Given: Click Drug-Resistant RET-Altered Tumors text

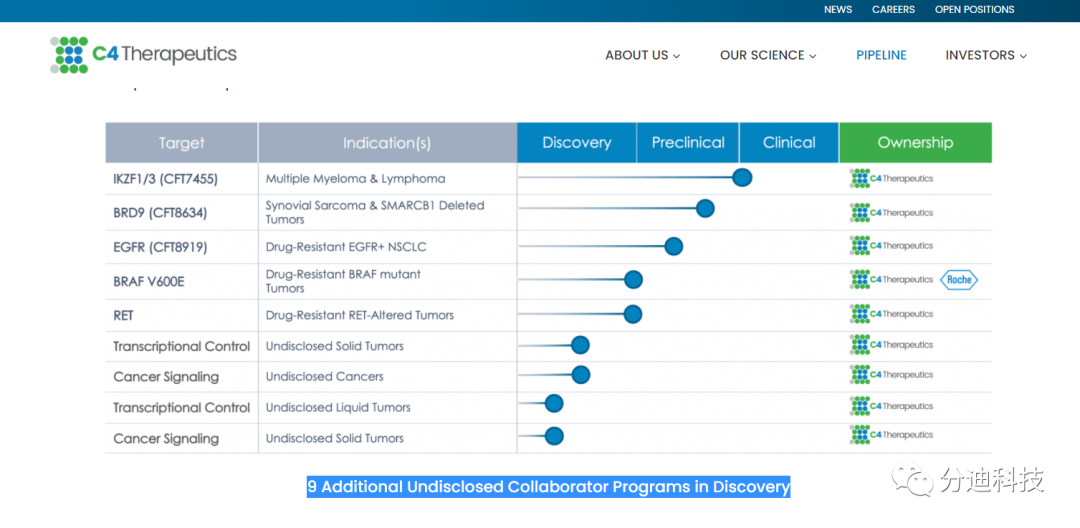Looking at the screenshot, I should click(360, 315).
